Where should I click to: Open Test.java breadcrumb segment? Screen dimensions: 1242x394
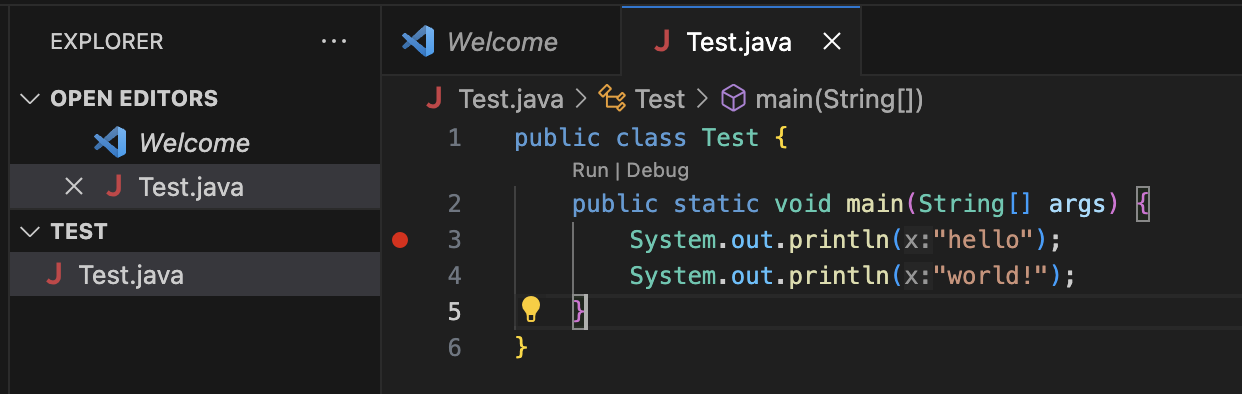tap(511, 99)
